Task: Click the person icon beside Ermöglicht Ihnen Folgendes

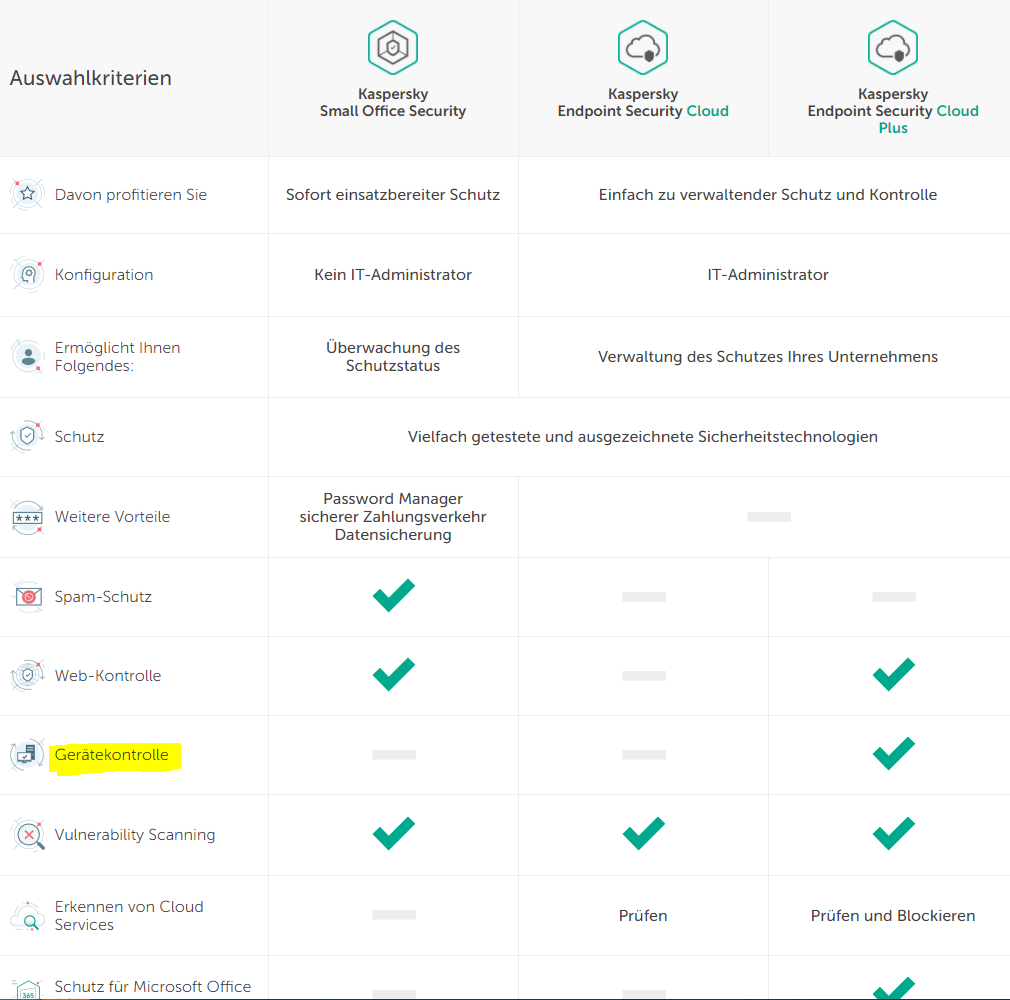Action: click(x=28, y=356)
